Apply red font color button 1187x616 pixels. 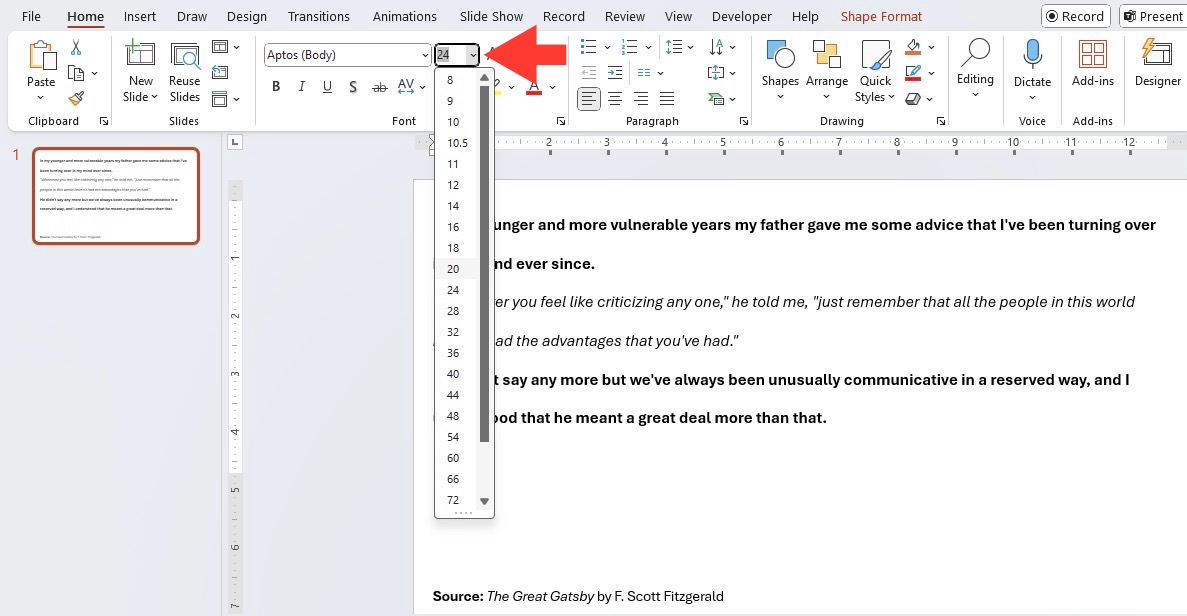pos(534,87)
